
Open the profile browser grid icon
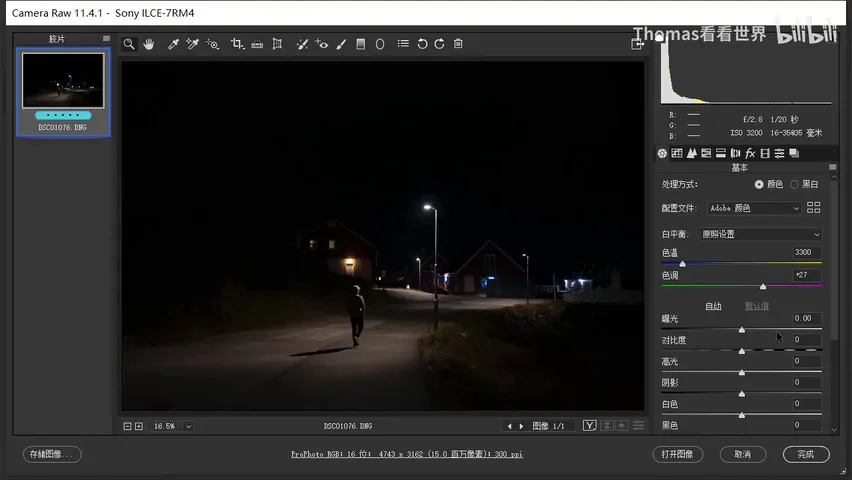813,208
